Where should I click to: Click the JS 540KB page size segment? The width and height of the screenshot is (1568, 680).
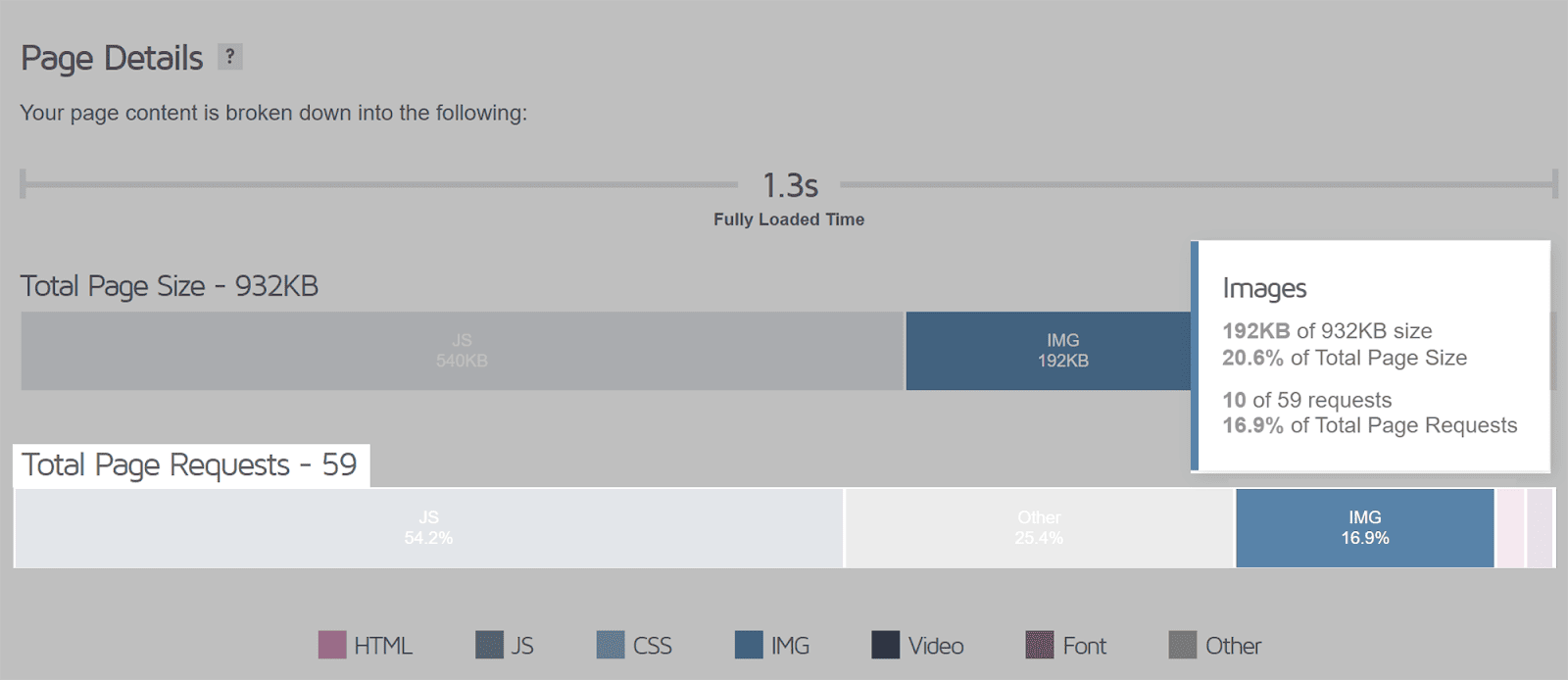click(x=462, y=350)
